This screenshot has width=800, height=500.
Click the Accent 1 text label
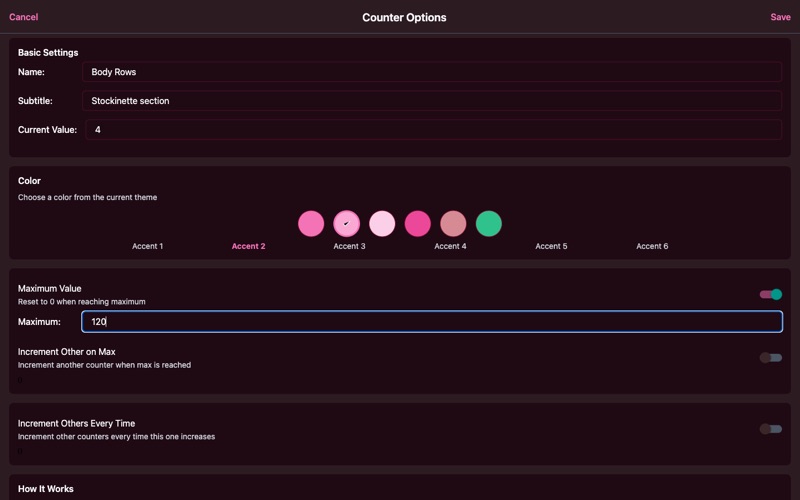[x=148, y=246]
